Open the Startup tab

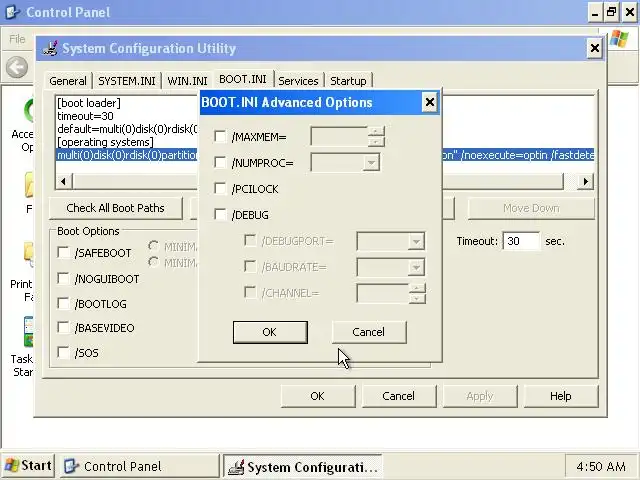point(348,81)
